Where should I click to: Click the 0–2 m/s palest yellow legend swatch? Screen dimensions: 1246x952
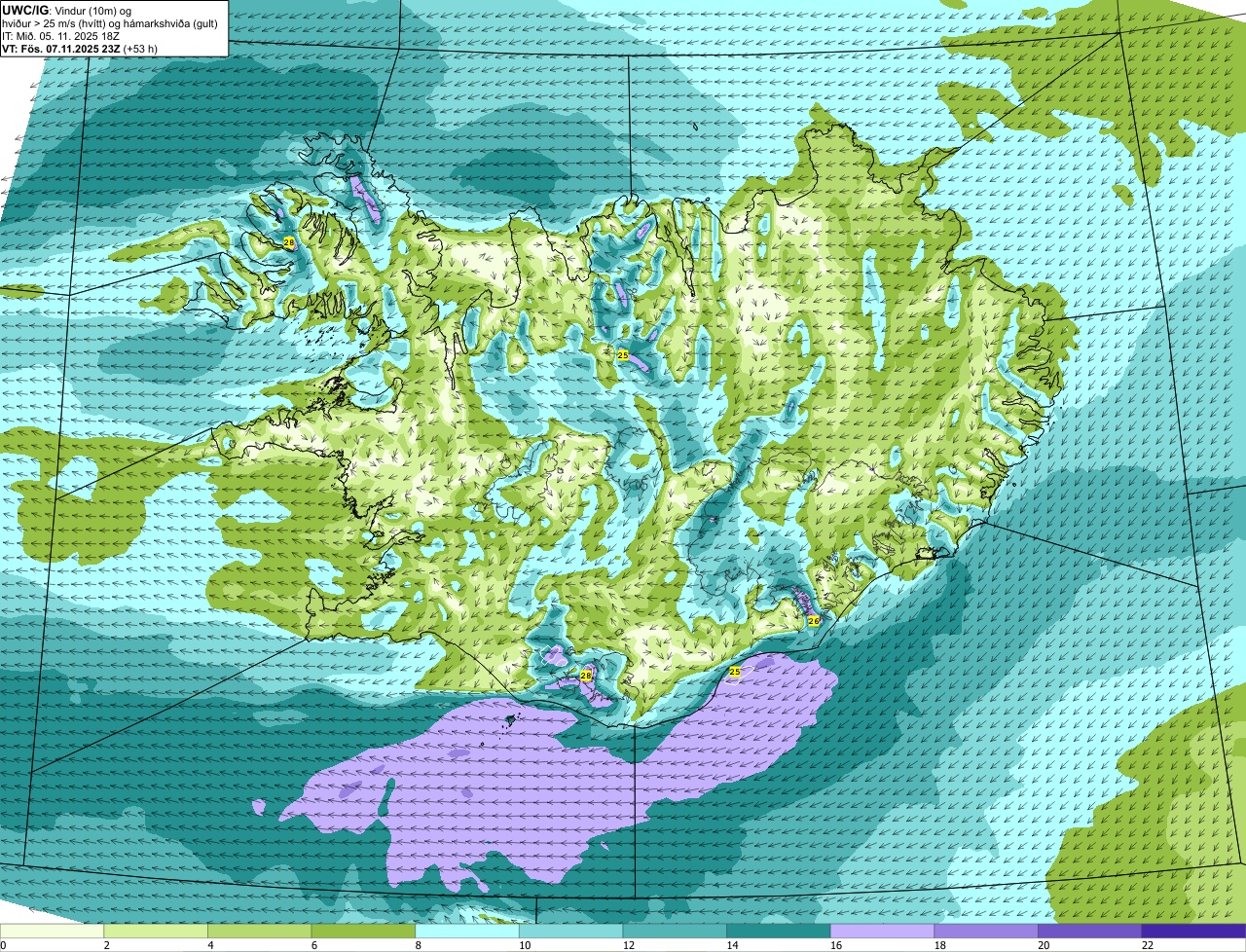pyautogui.click(x=52, y=931)
